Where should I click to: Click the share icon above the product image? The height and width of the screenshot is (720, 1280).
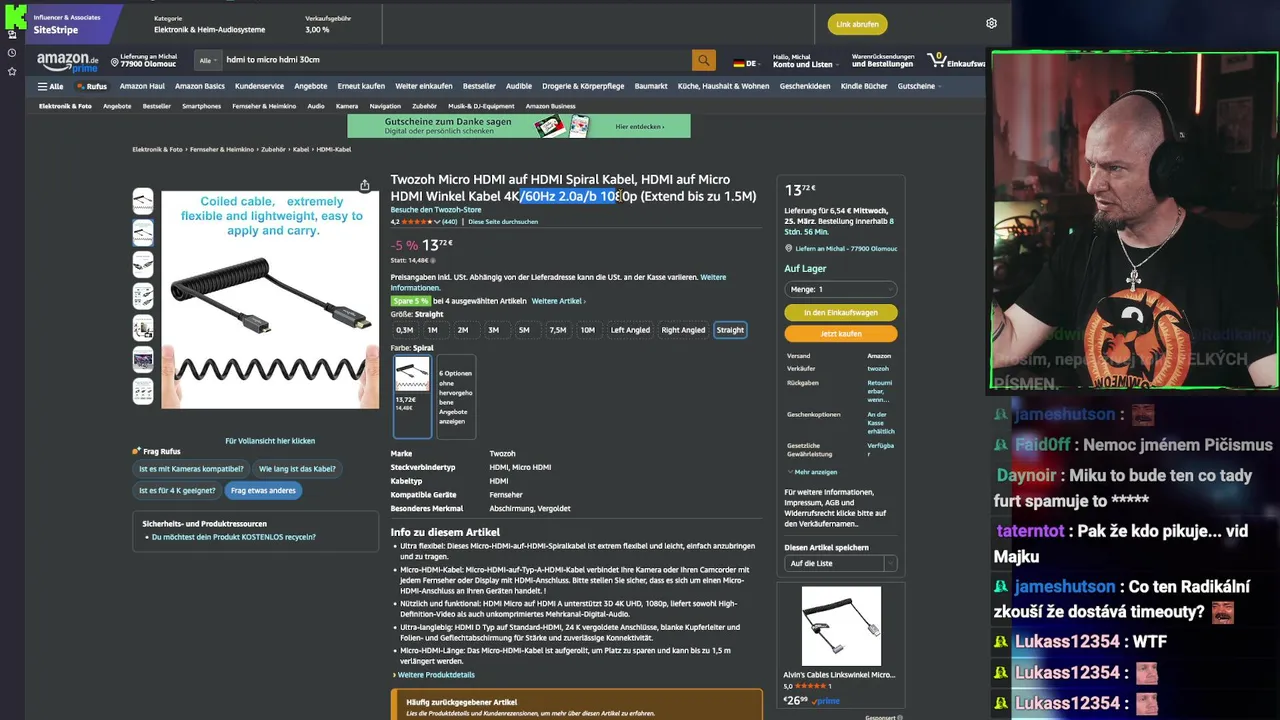tap(365, 185)
